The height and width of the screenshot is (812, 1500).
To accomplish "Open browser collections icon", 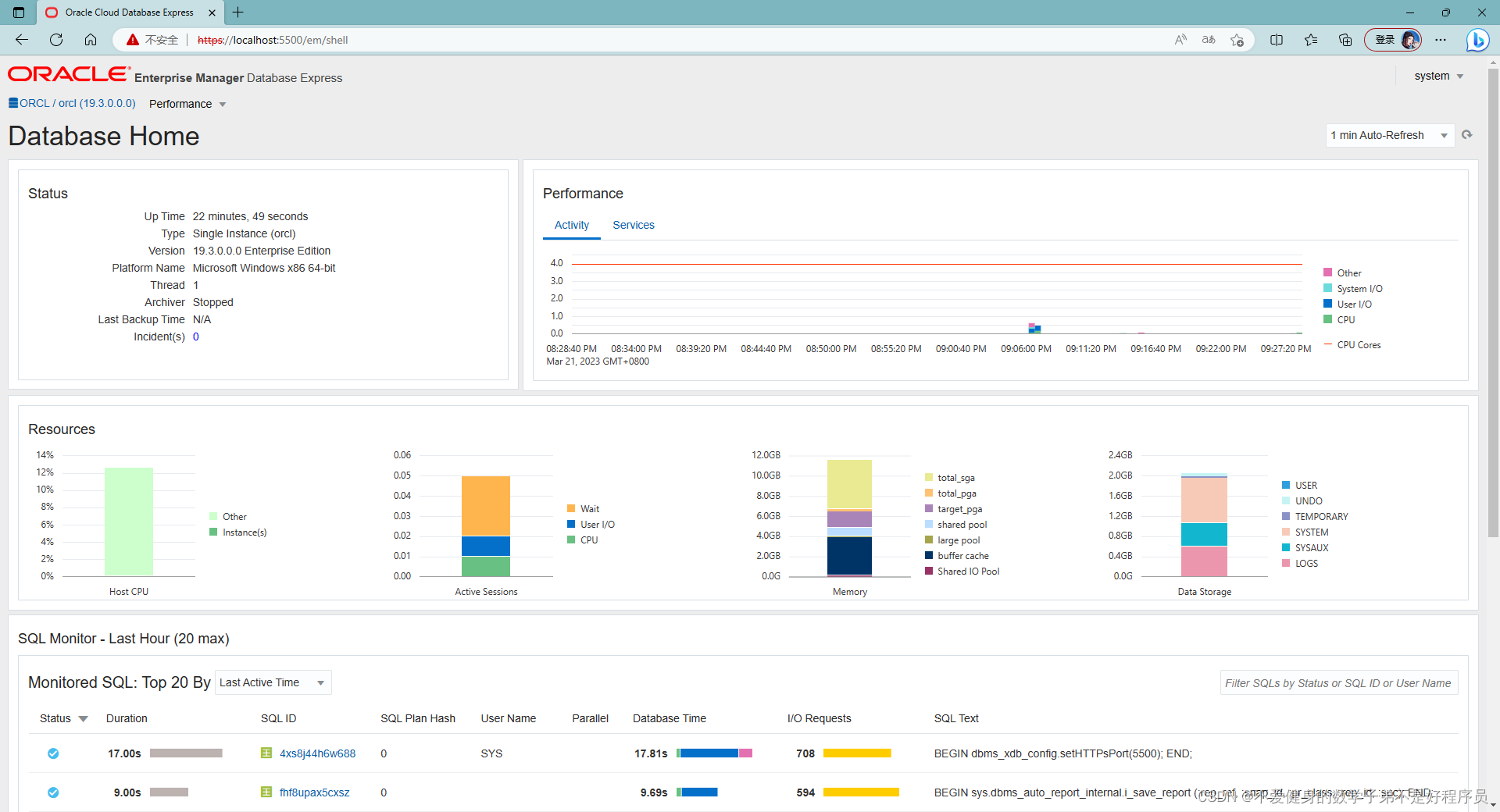I will coord(1345,40).
